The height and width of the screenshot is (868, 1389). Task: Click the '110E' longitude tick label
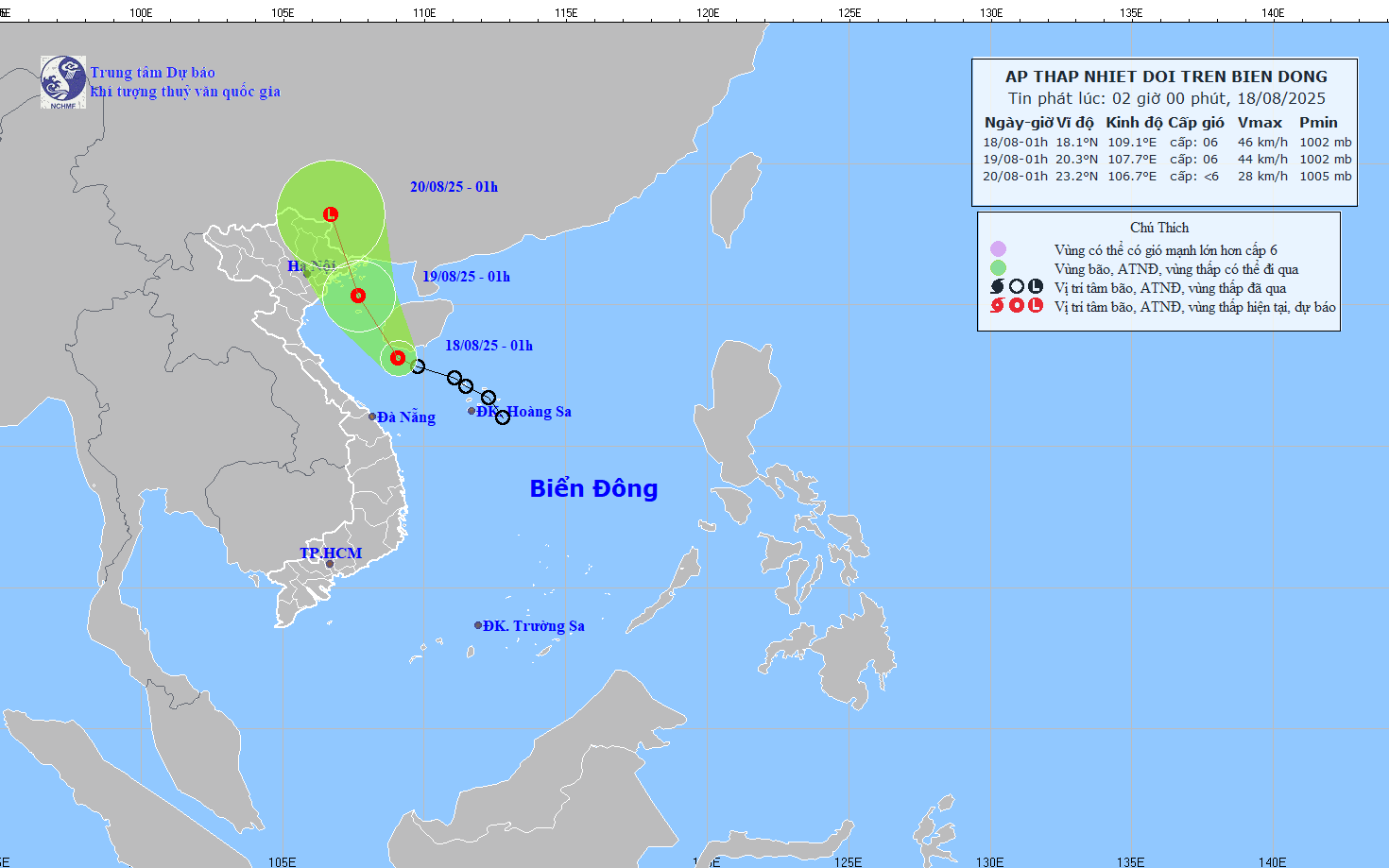[x=424, y=12]
